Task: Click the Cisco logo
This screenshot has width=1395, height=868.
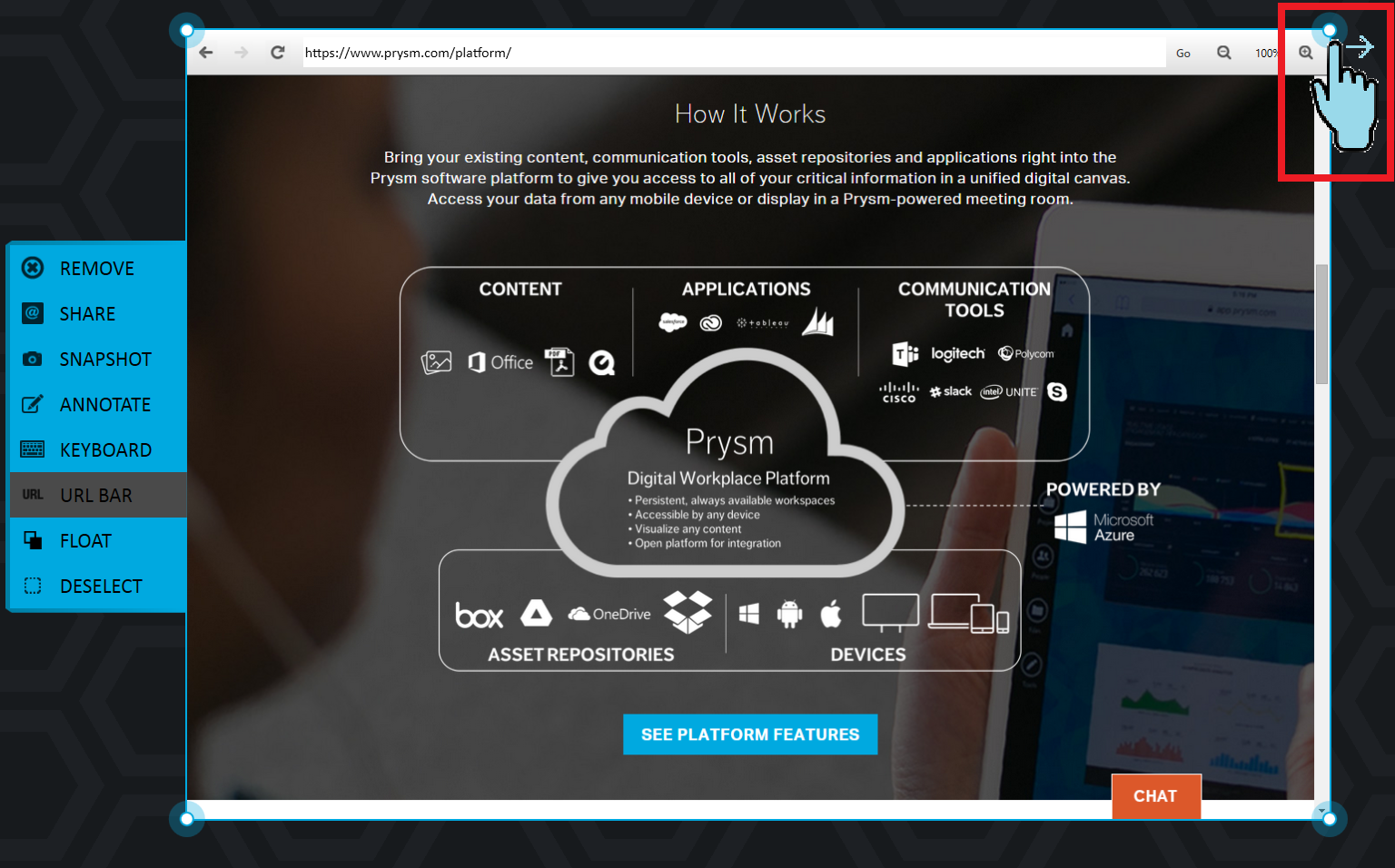Action: coord(899,392)
